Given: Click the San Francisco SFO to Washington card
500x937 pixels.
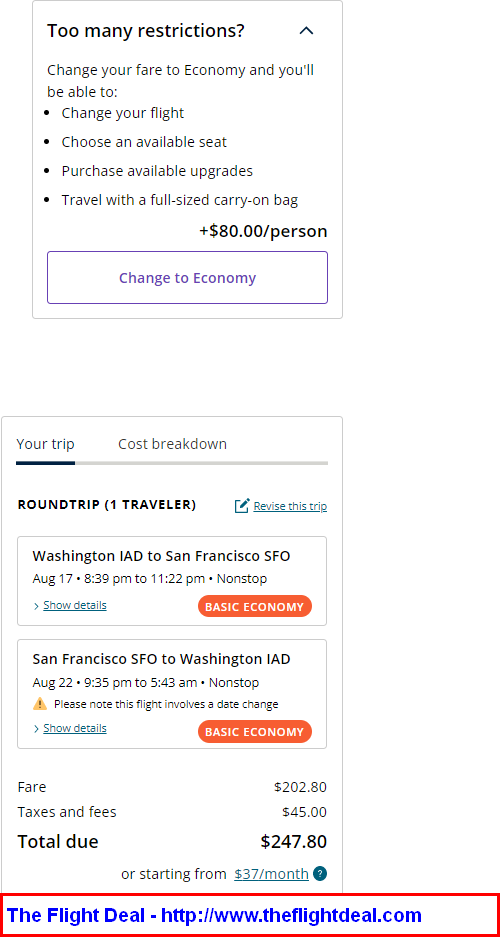Looking at the screenshot, I should click(172, 694).
